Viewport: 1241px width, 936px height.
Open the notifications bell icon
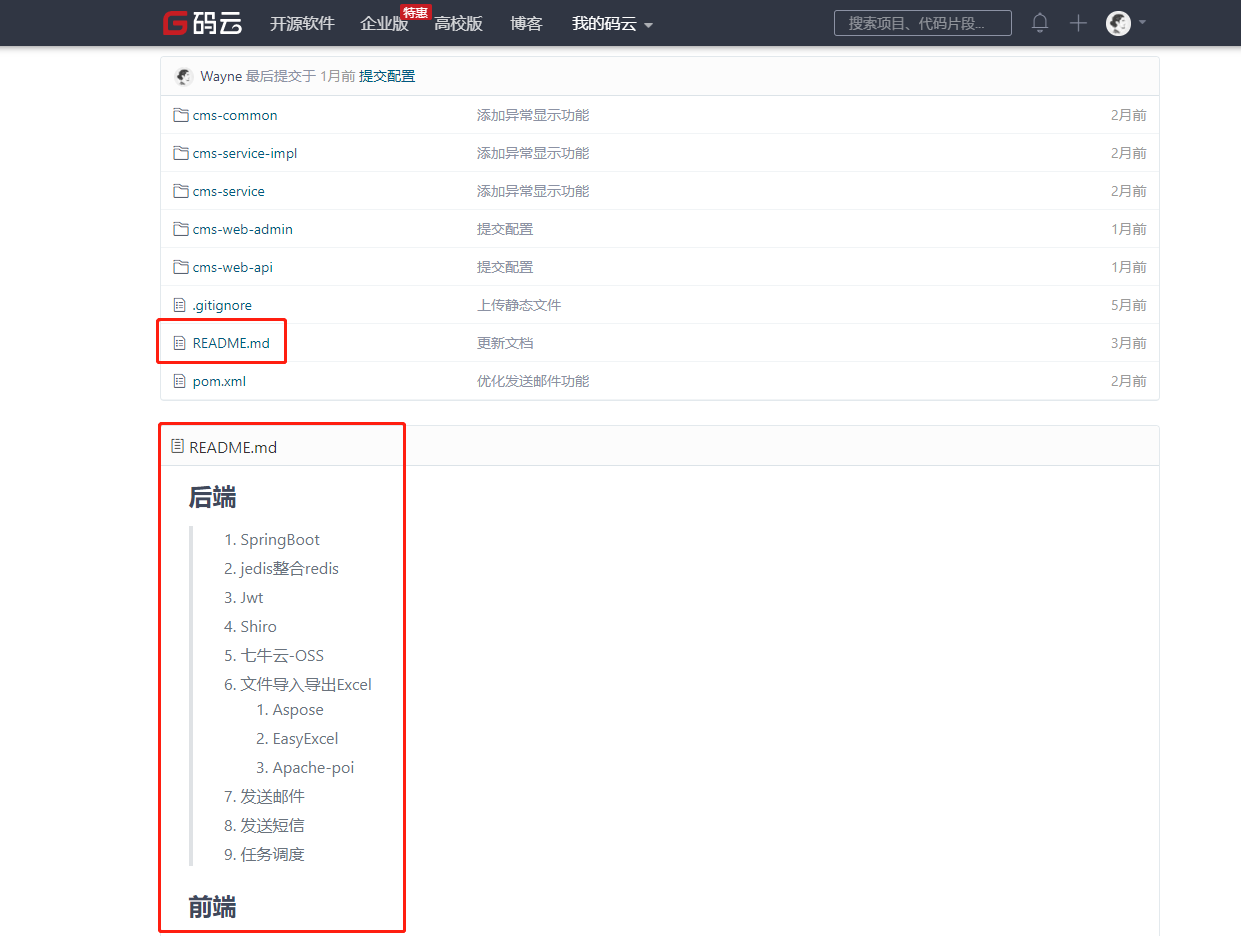[x=1040, y=23]
